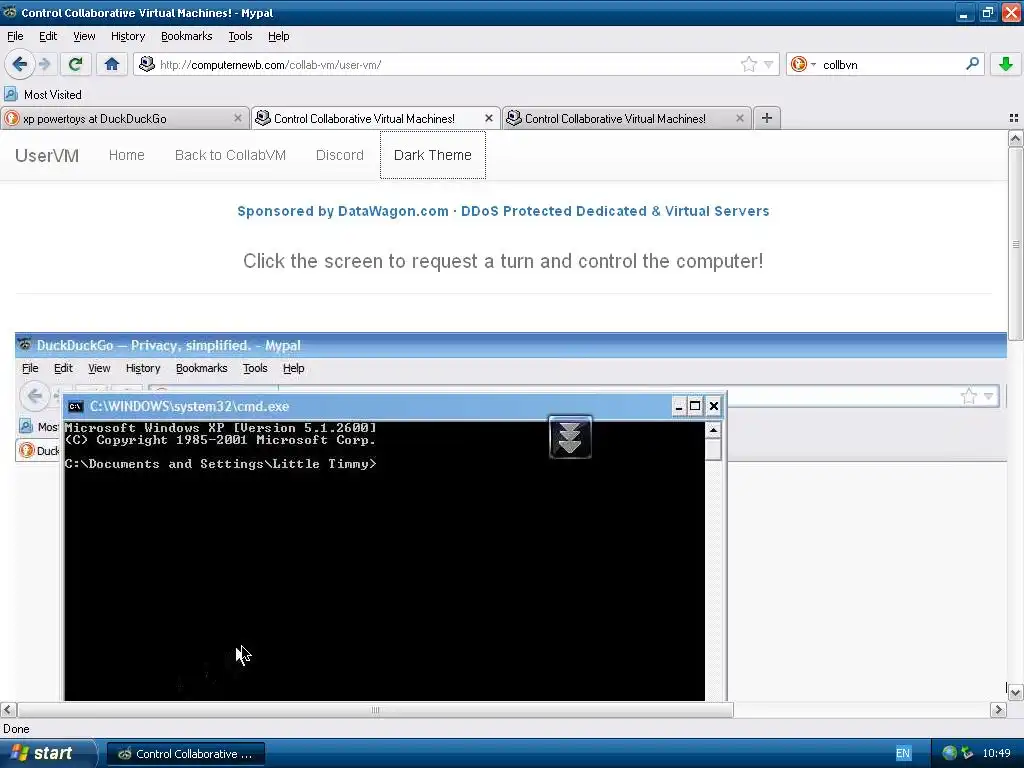Toggle the Dark Theme option
Viewport: 1024px width, 768px height.
coord(432,155)
